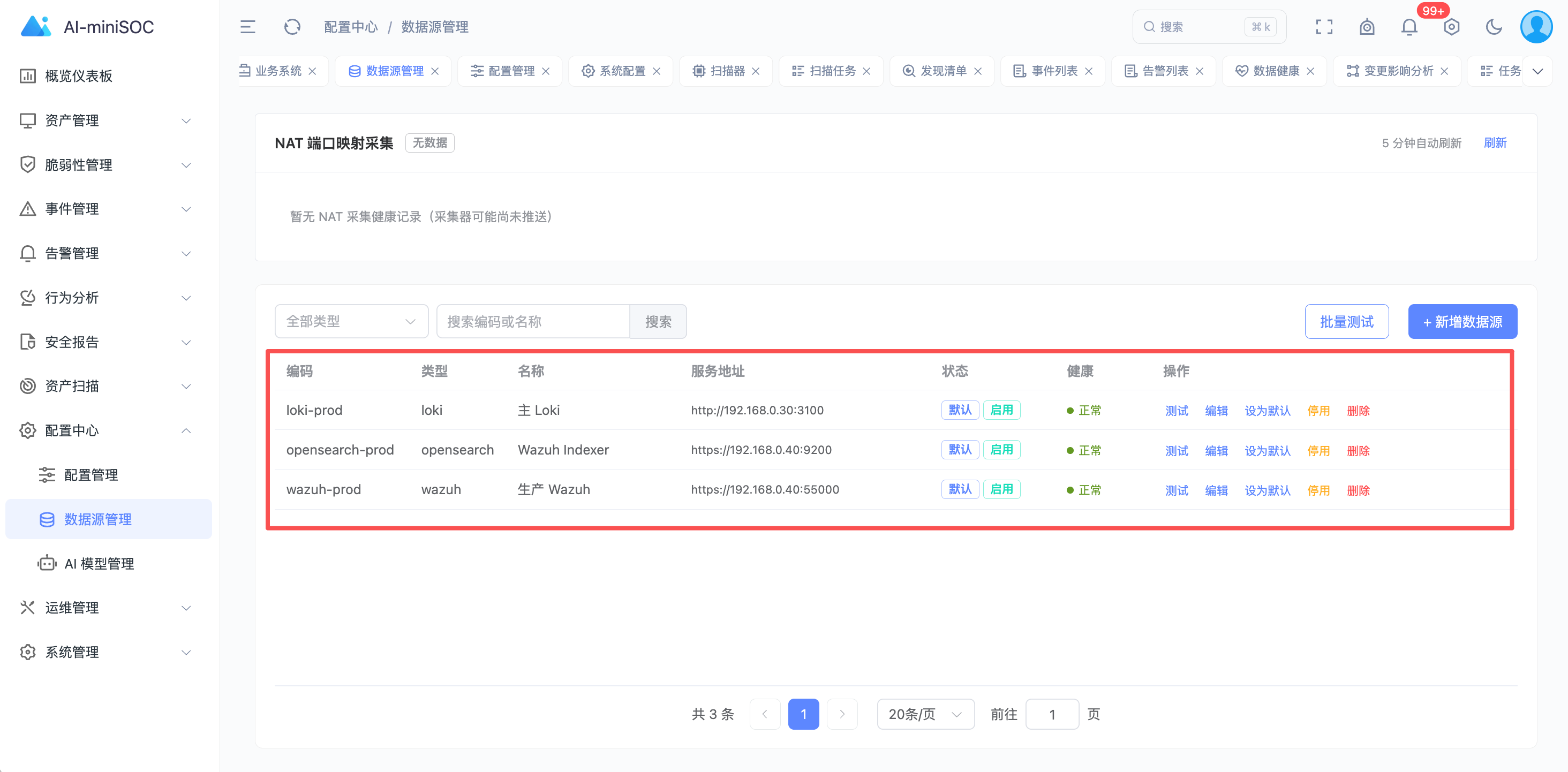Expand 事件管理 menu
1568x772 pixels.
click(x=110, y=209)
